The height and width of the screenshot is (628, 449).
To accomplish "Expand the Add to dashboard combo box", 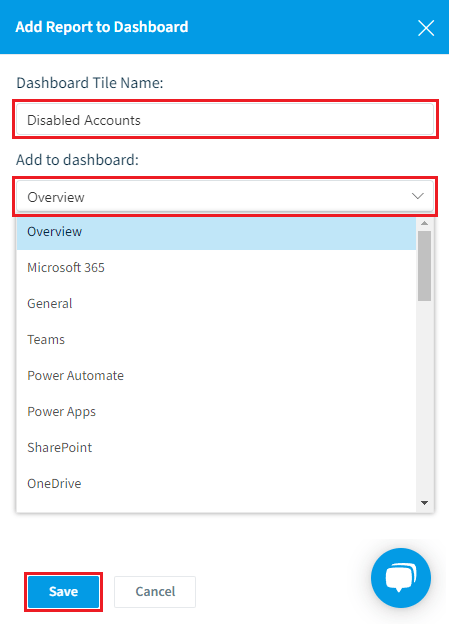I will click(225, 196).
